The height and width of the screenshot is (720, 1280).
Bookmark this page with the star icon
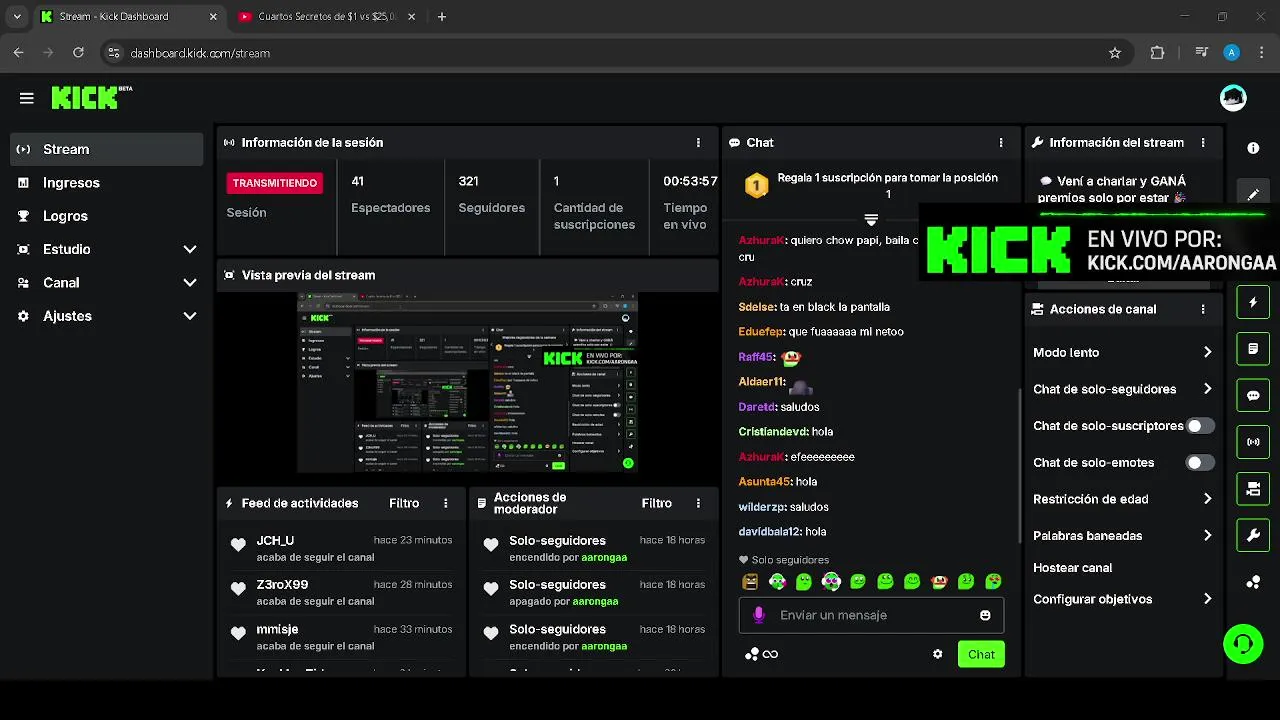tap(1115, 53)
